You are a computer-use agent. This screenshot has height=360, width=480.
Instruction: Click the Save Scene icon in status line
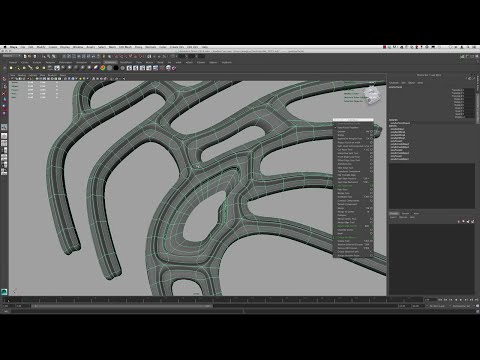[x=35, y=56]
